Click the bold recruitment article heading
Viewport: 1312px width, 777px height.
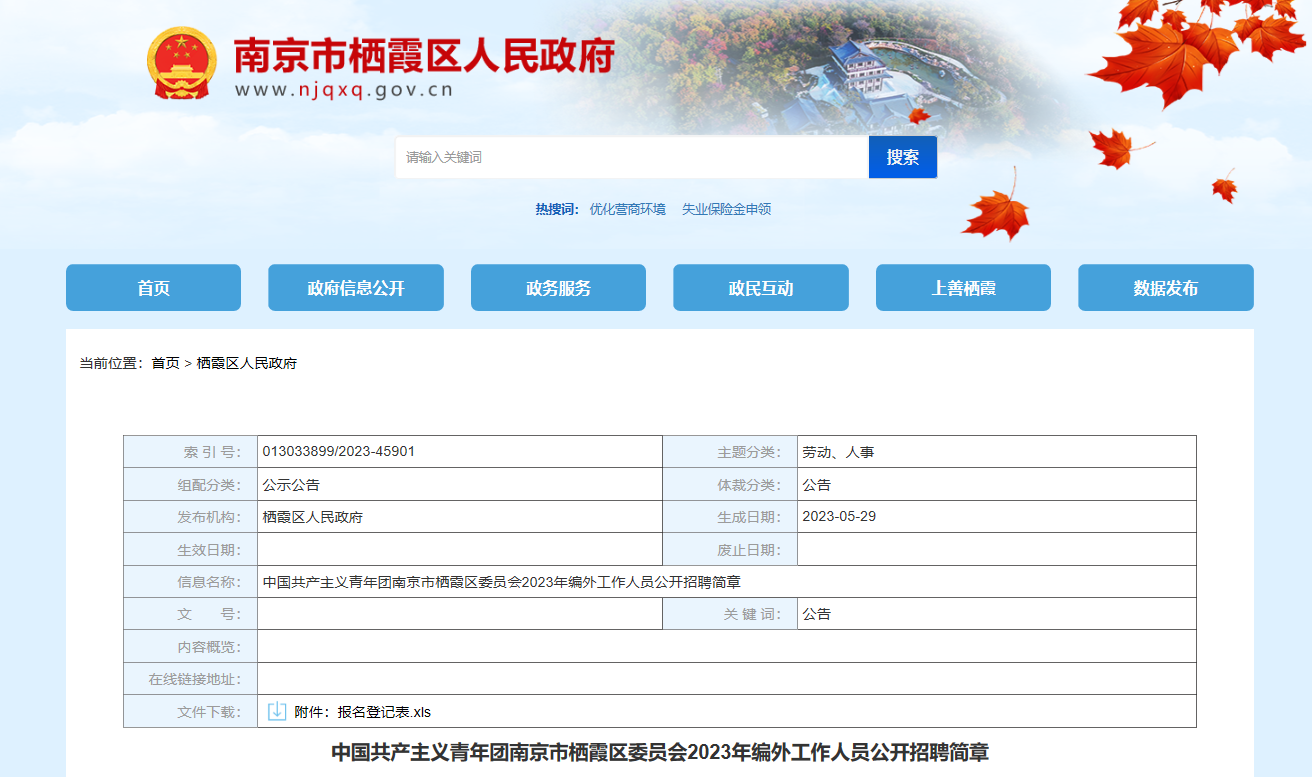click(x=659, y=751)
